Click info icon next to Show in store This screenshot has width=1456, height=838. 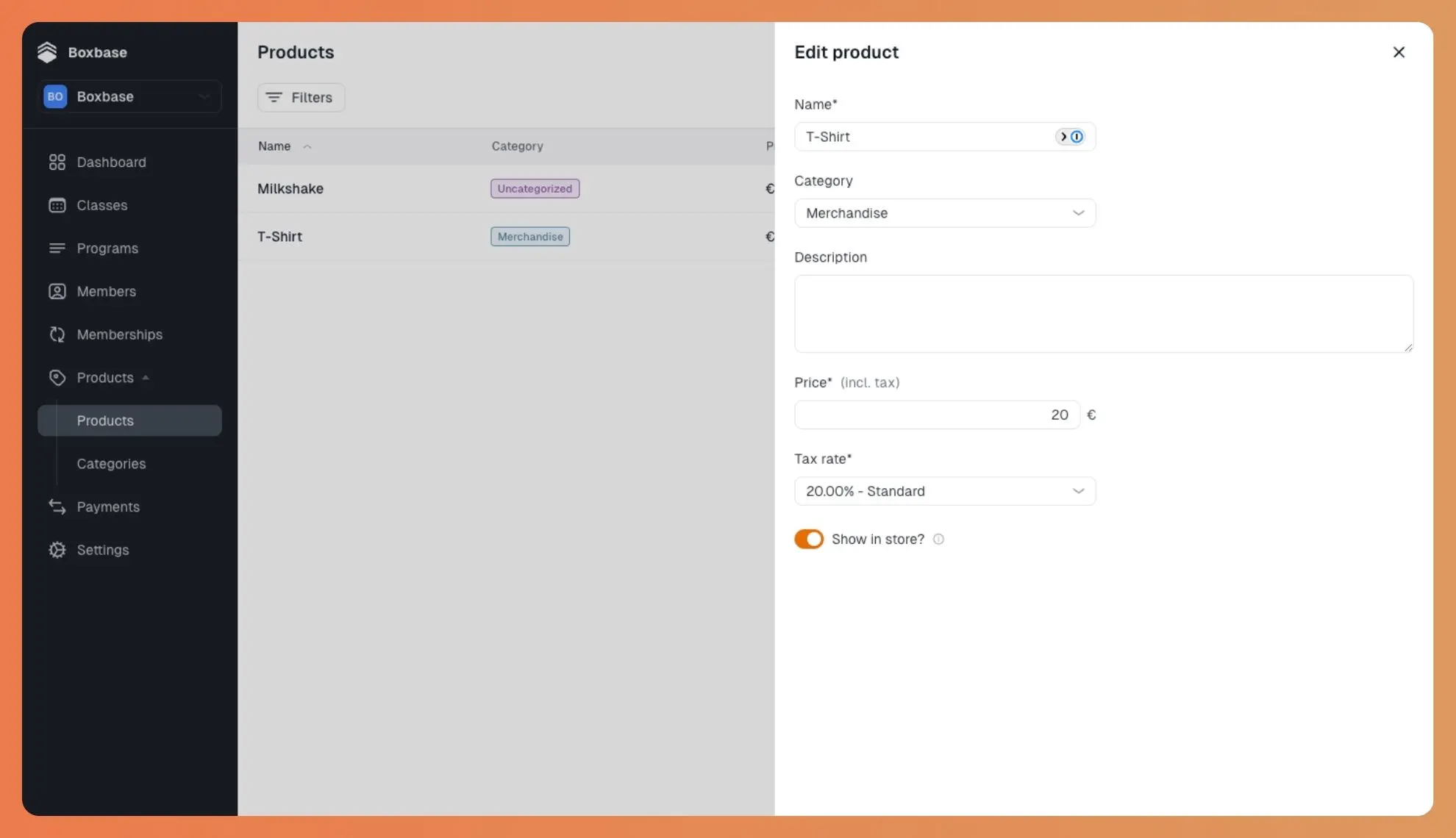(x=938, y=539)
